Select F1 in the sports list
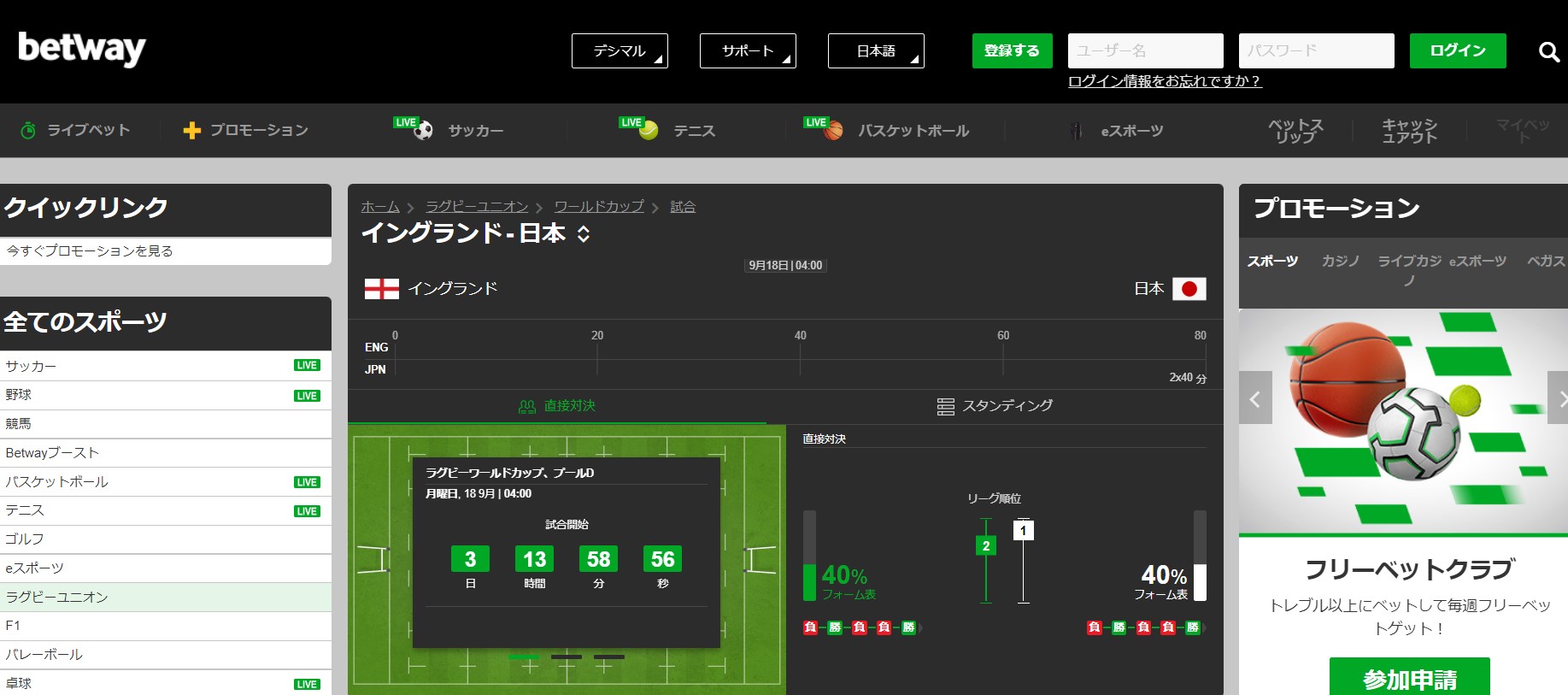The width and height of the screenshot is (1568, 695). [x=166, y=626]
